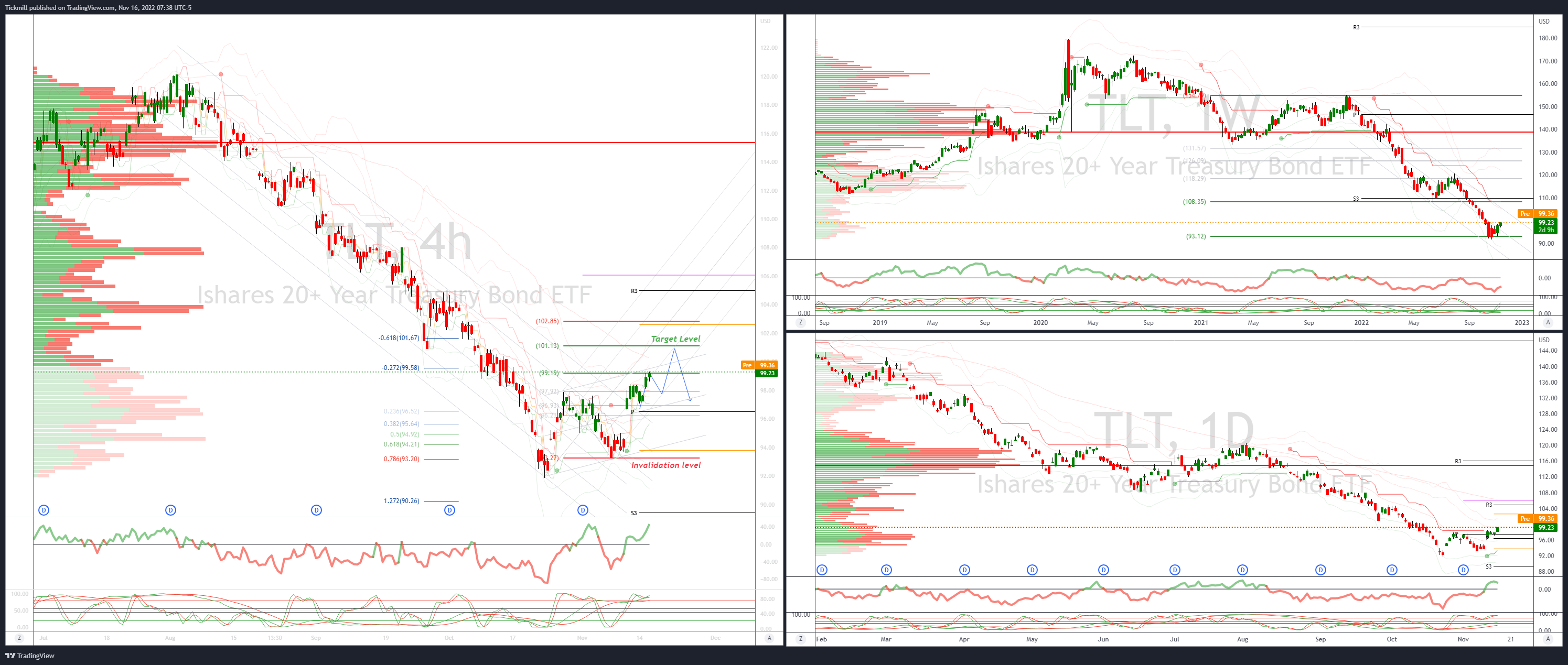Screen dimensions: 1568x665
Task: Open USD currency selector on weekly chart
Action: click(x=1544, y=21)
